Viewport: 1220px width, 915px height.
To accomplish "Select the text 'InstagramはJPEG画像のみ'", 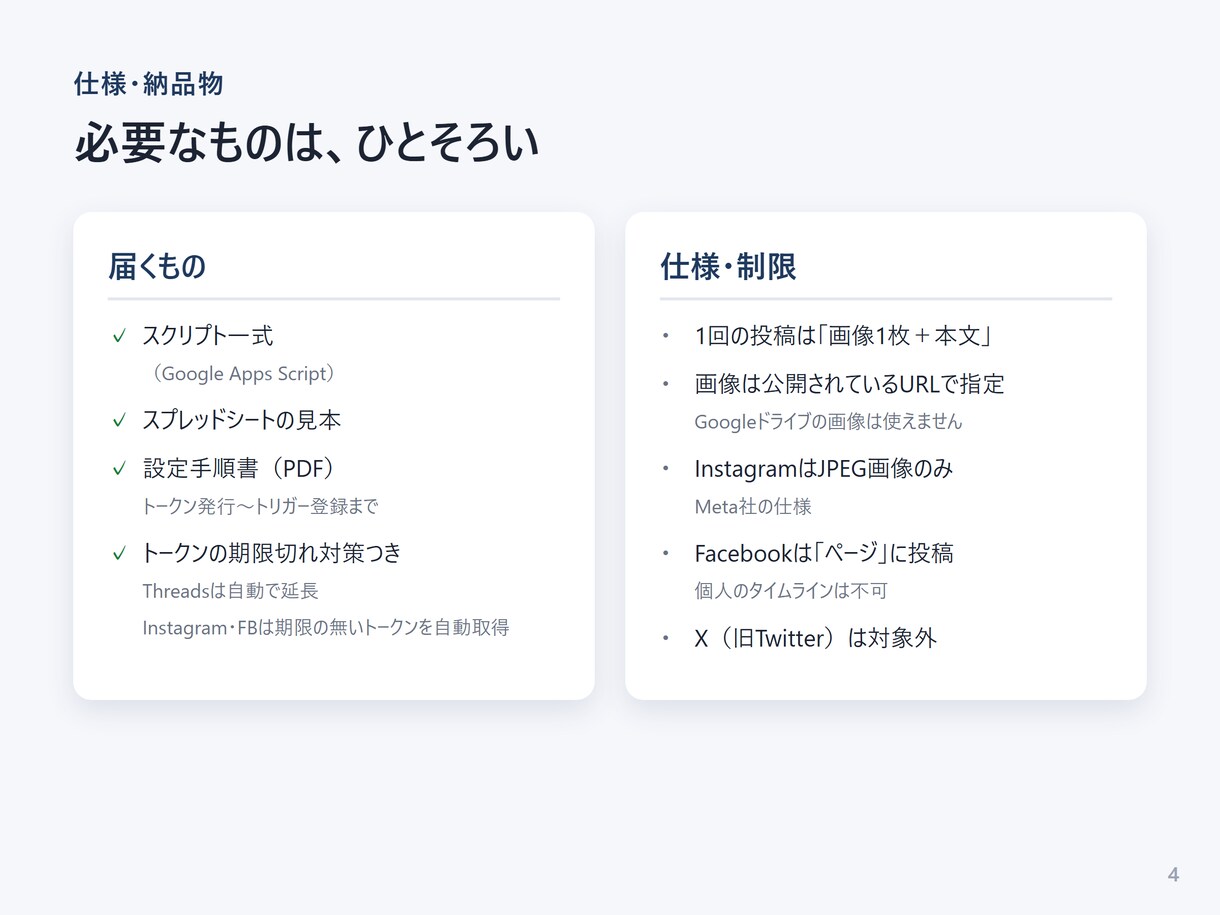I will 824,468.
